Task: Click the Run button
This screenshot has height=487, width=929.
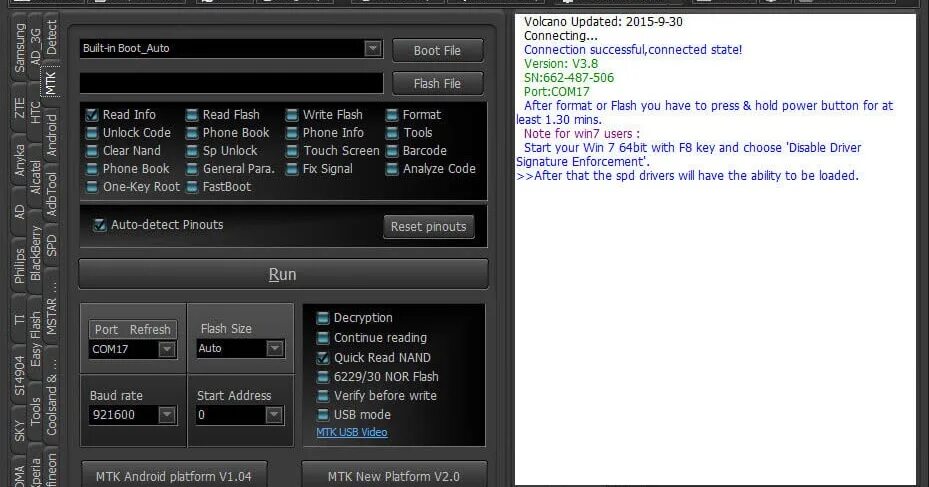Action: pyautogui.click(x=283, y=274)
